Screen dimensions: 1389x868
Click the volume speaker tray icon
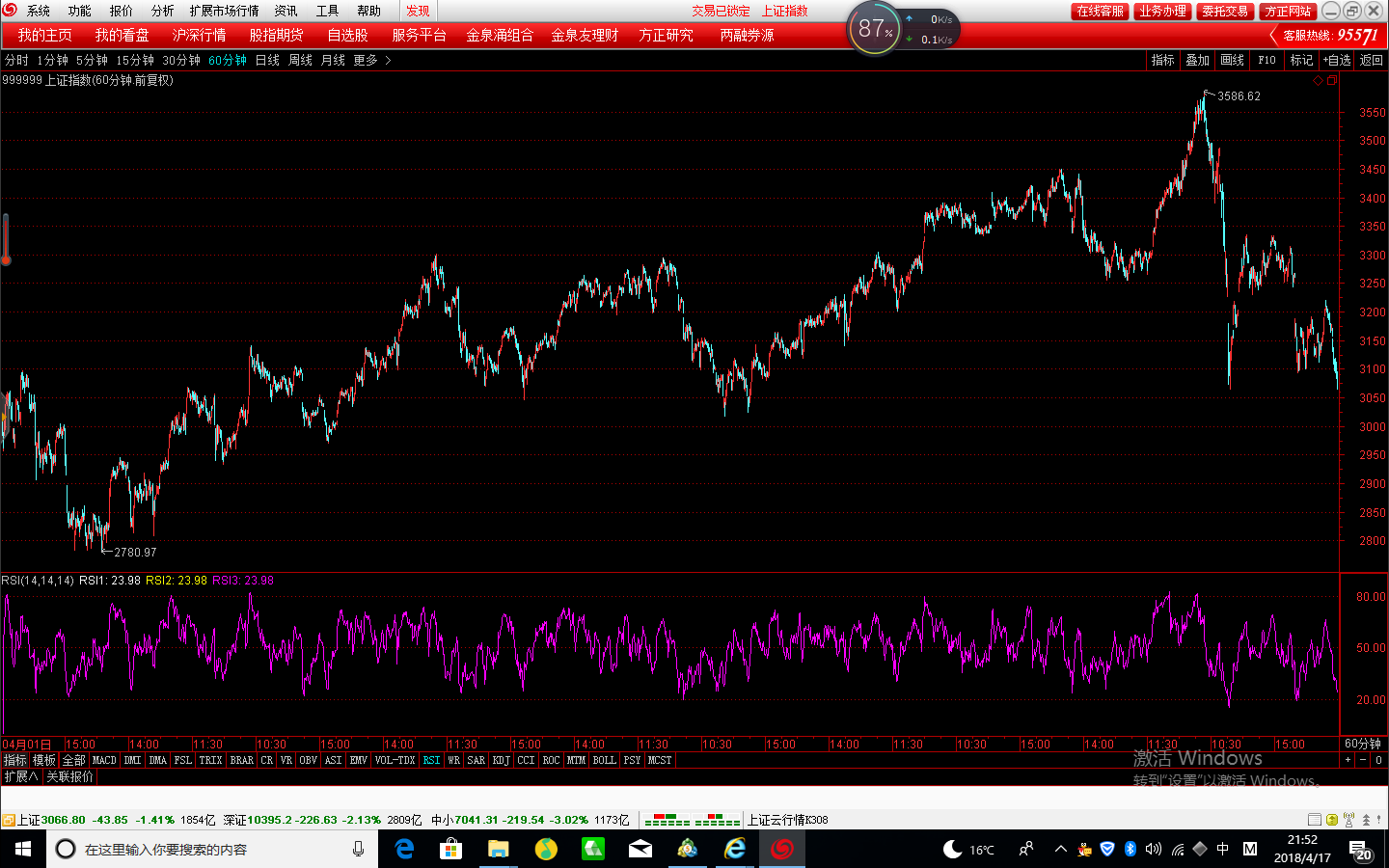point(1154,849)
